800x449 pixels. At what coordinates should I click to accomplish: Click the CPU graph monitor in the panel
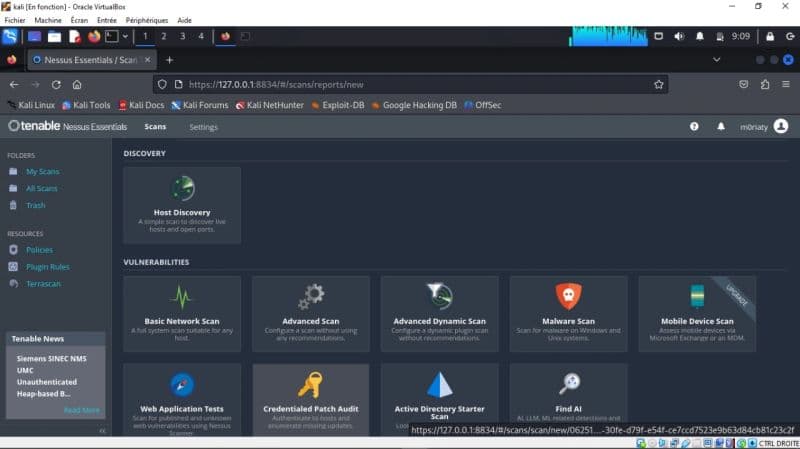coord(608,36)
